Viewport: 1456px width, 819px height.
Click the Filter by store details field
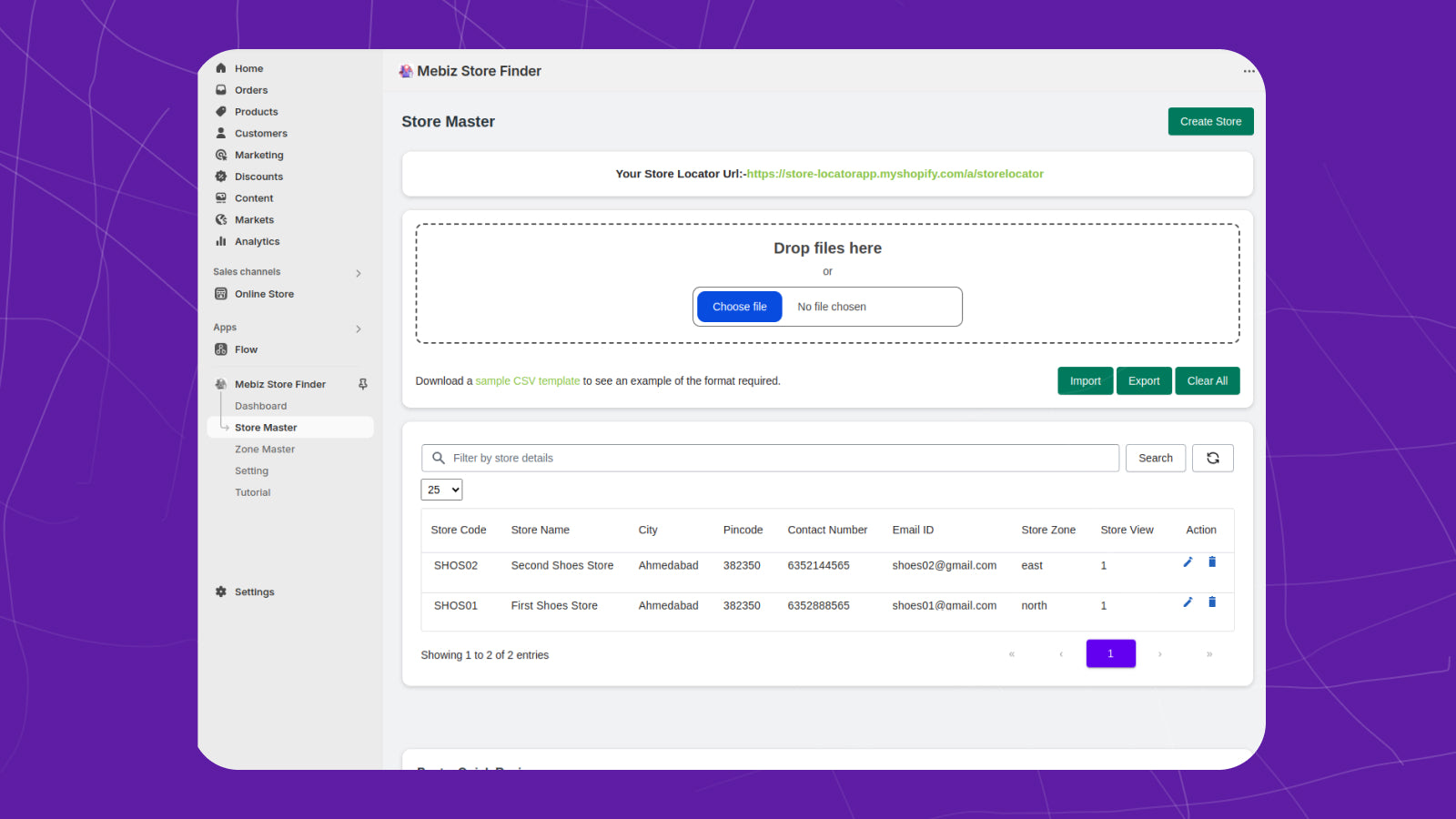tap(770, 458)
